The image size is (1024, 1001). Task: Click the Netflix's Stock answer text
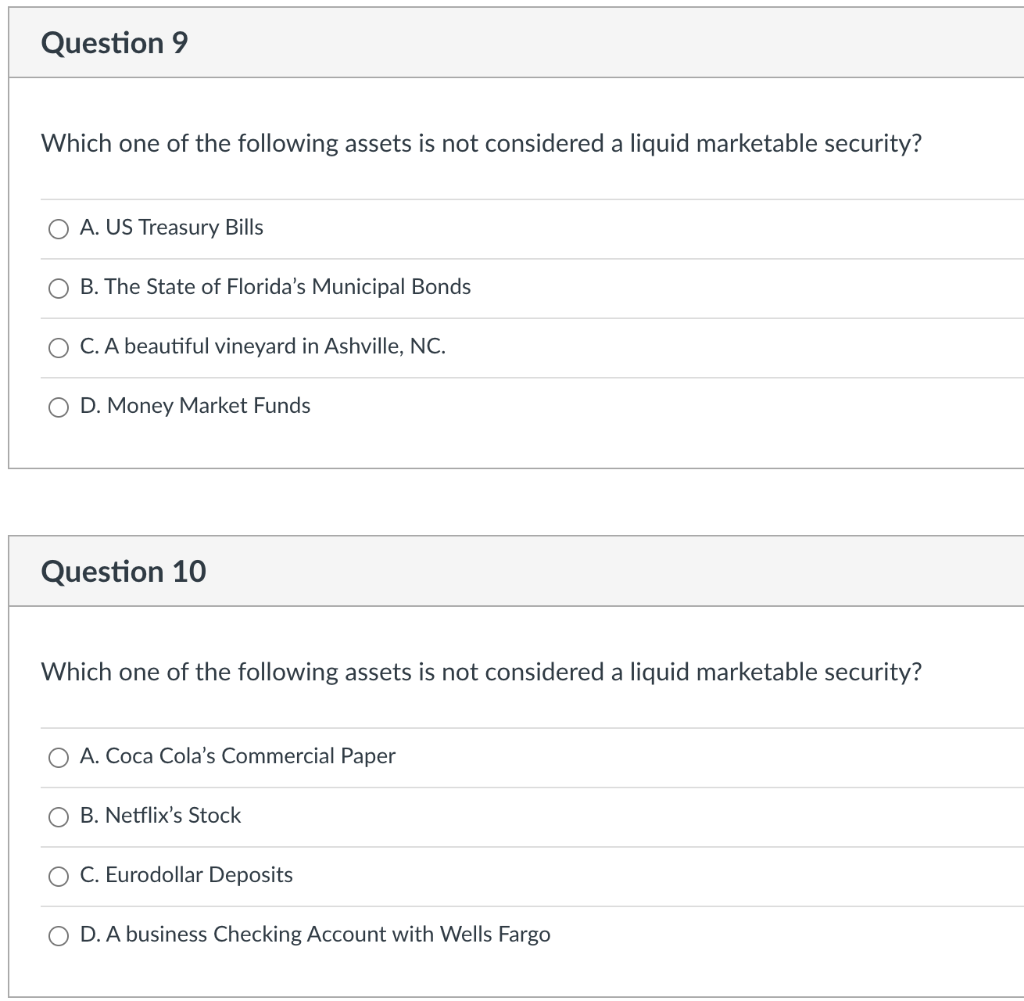161,817
